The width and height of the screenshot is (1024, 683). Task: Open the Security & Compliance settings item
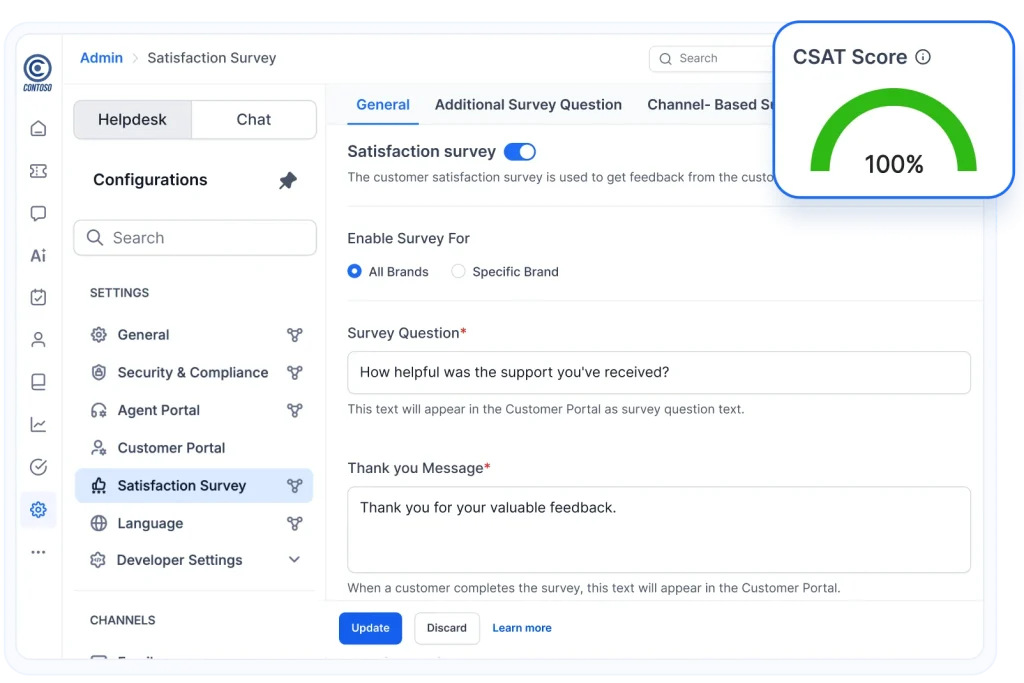point(194,373)
